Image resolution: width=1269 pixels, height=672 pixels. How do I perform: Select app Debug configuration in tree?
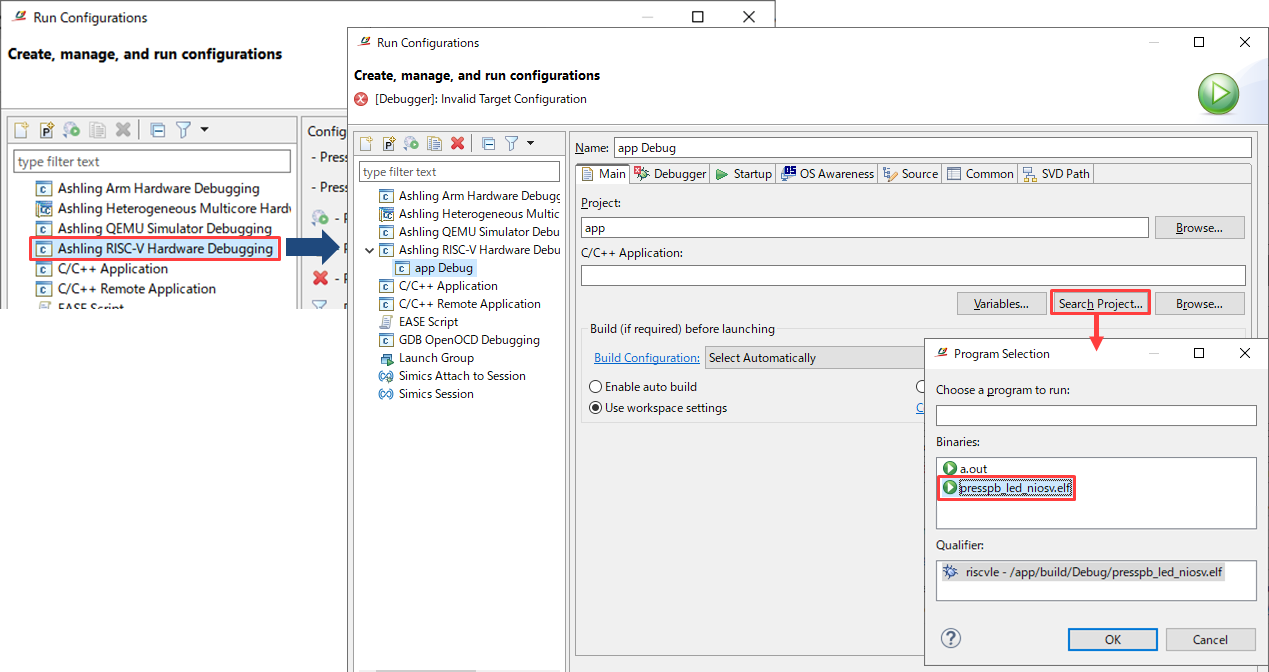pyautogui.click(x=433, y=268)
